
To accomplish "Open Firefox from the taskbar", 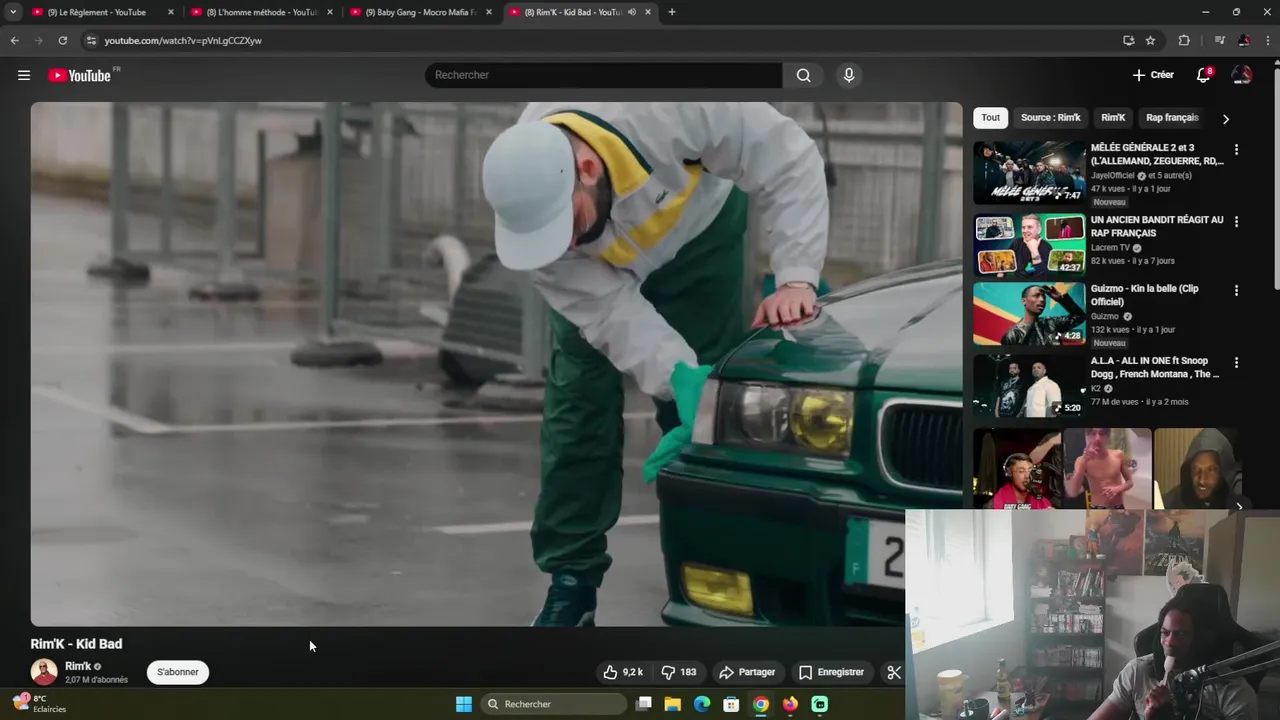I will 790,704.
